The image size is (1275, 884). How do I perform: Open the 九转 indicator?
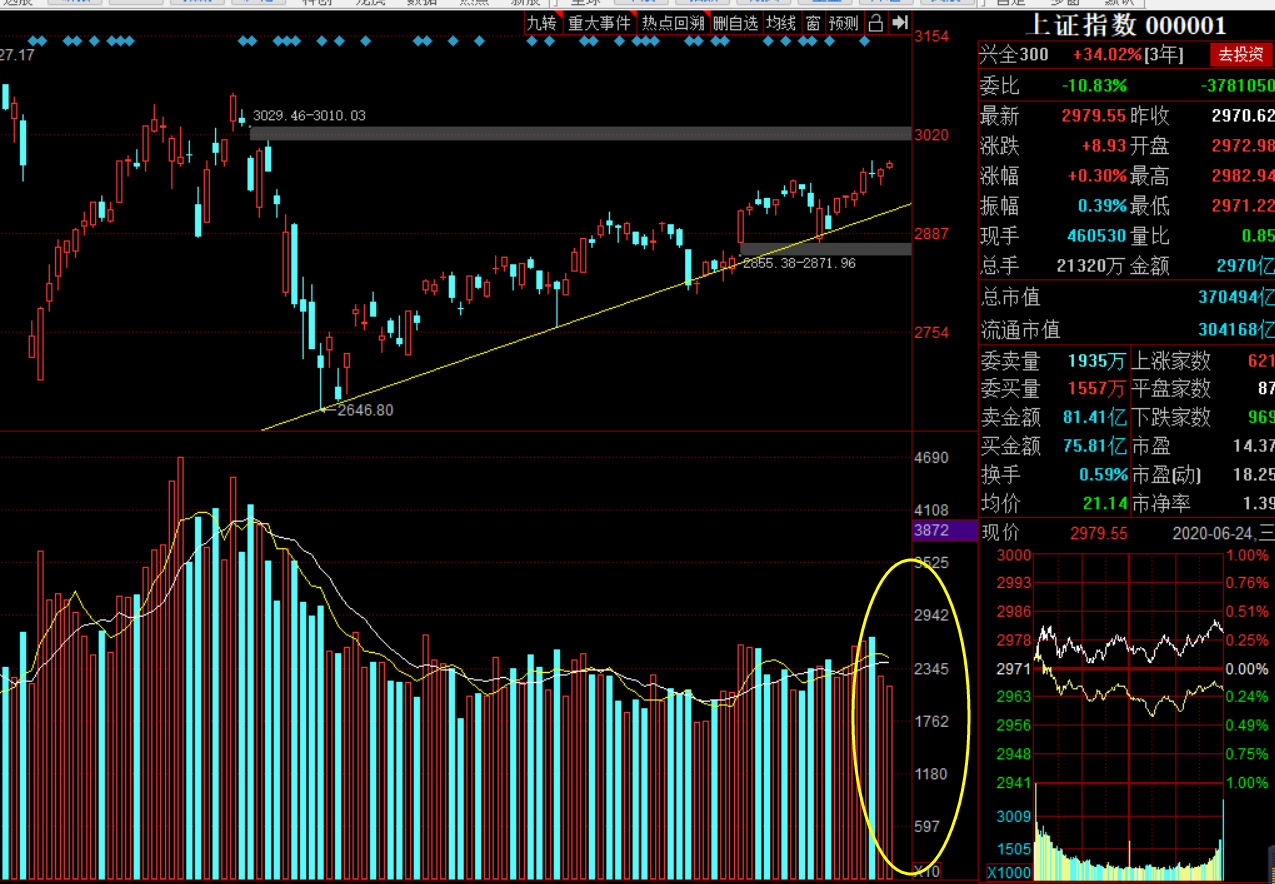[x=543, y=22]
